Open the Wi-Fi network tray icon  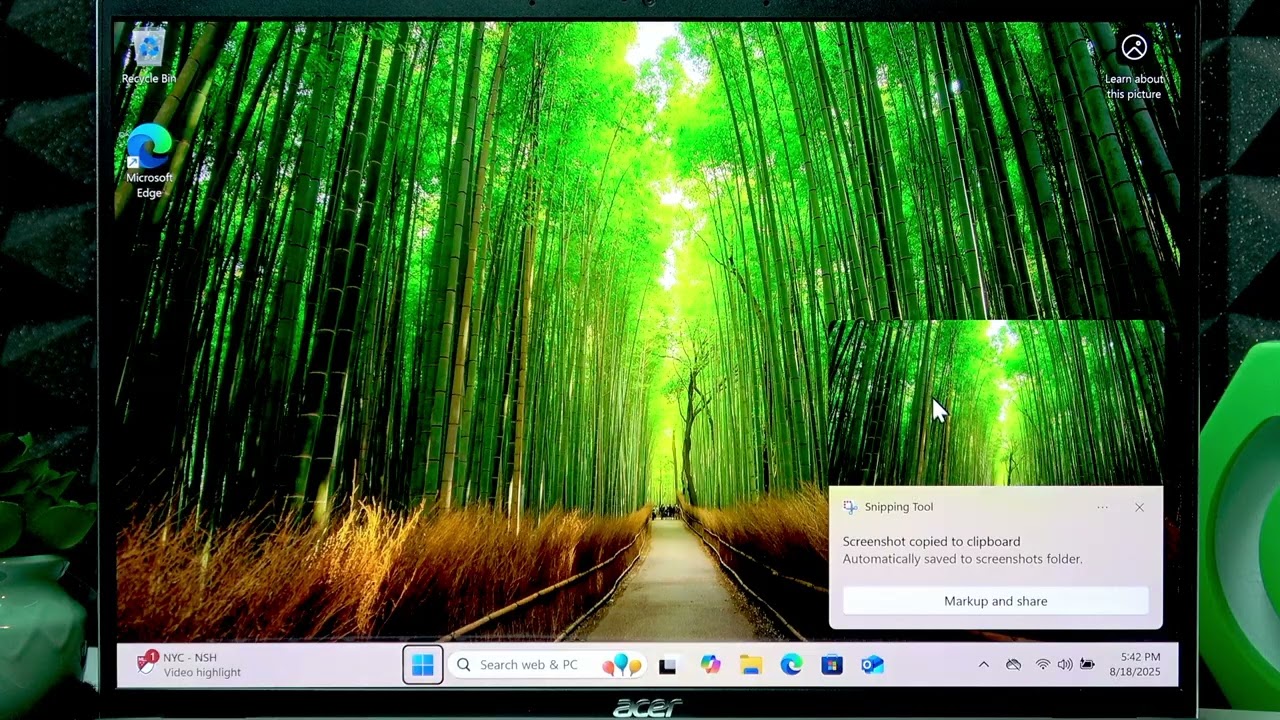pyautogui.click(x=1043, y=665)
